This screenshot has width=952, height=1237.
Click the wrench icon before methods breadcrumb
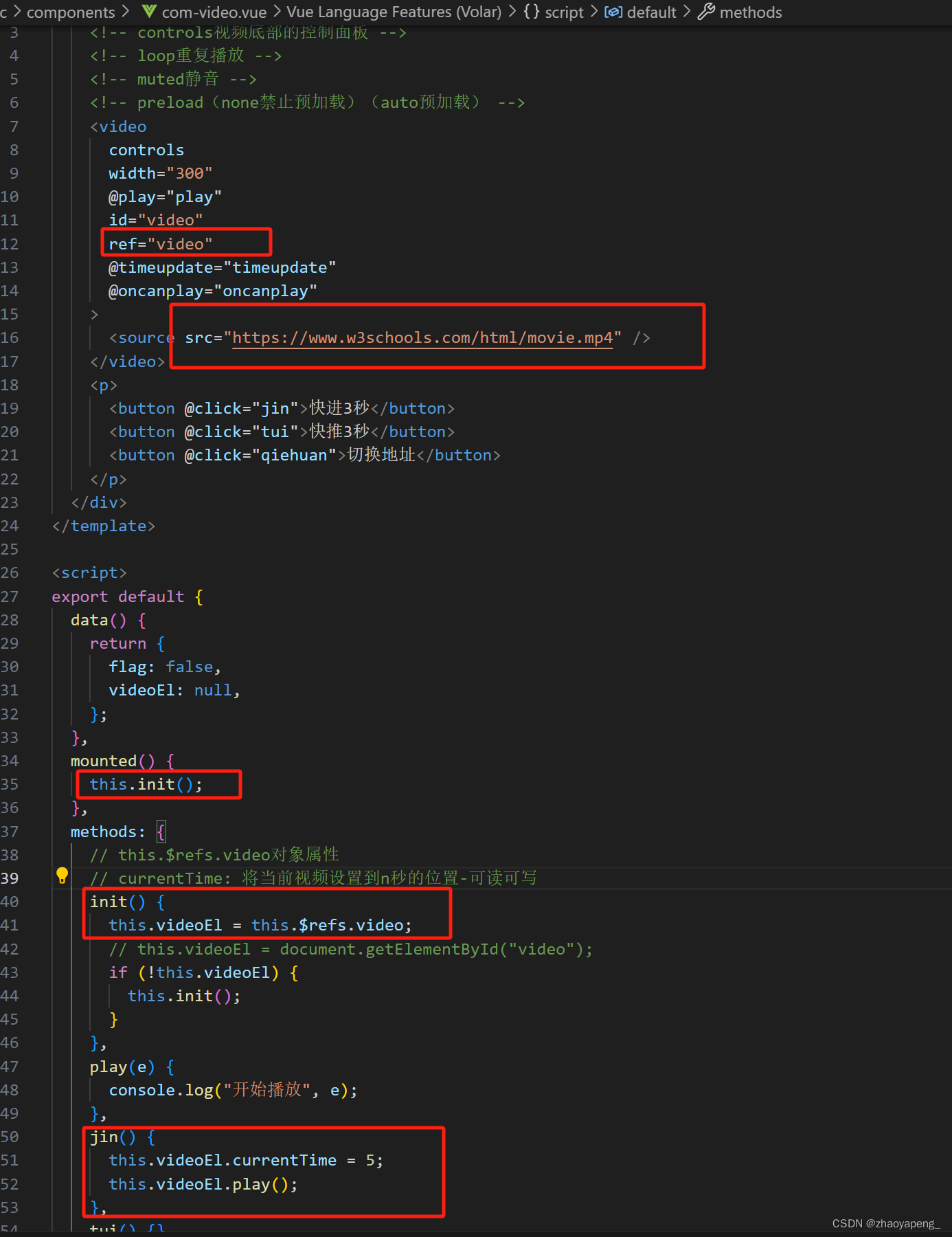coord(706,12)
